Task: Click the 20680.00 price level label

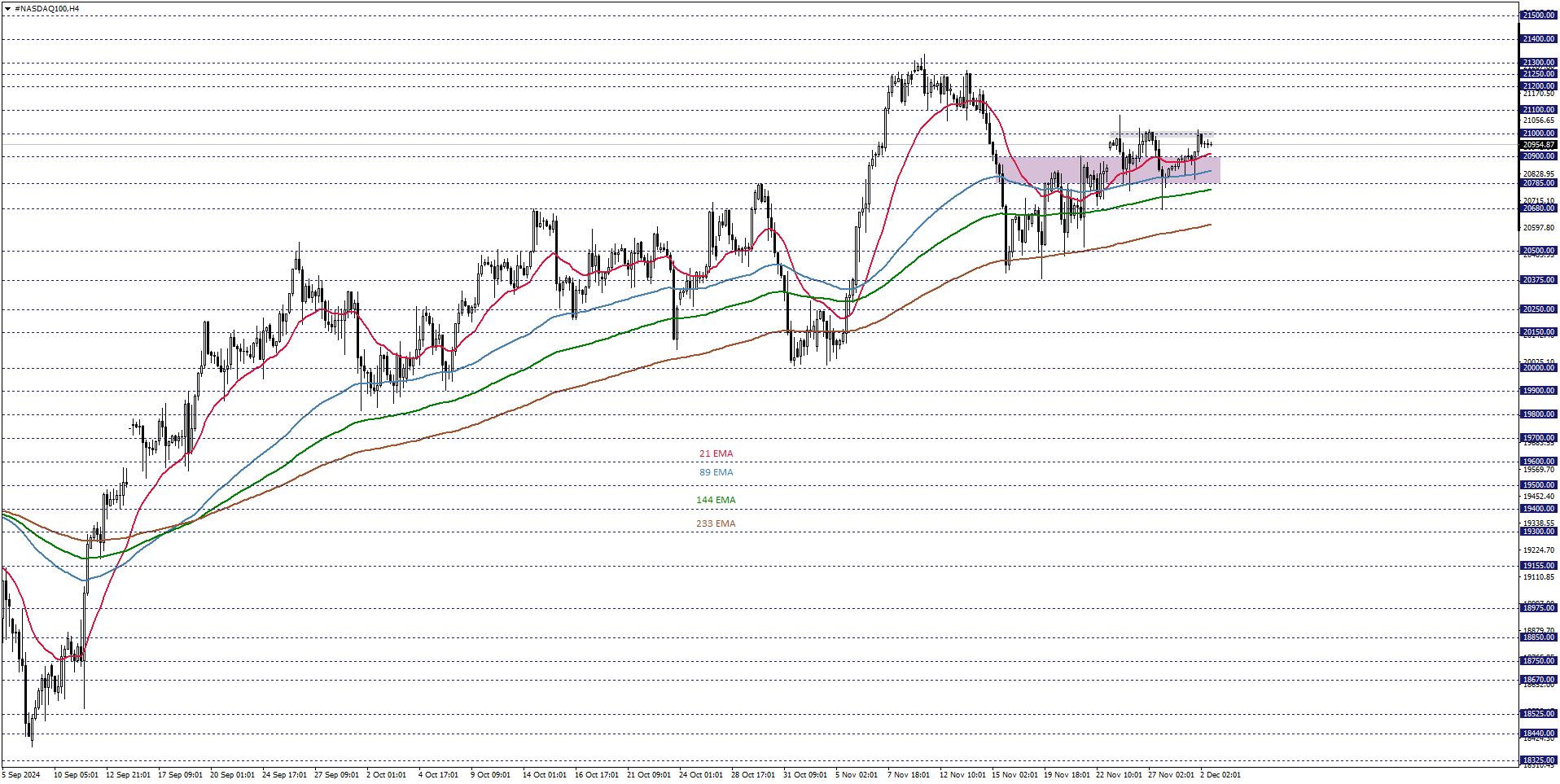Action: click(1538, 208)
